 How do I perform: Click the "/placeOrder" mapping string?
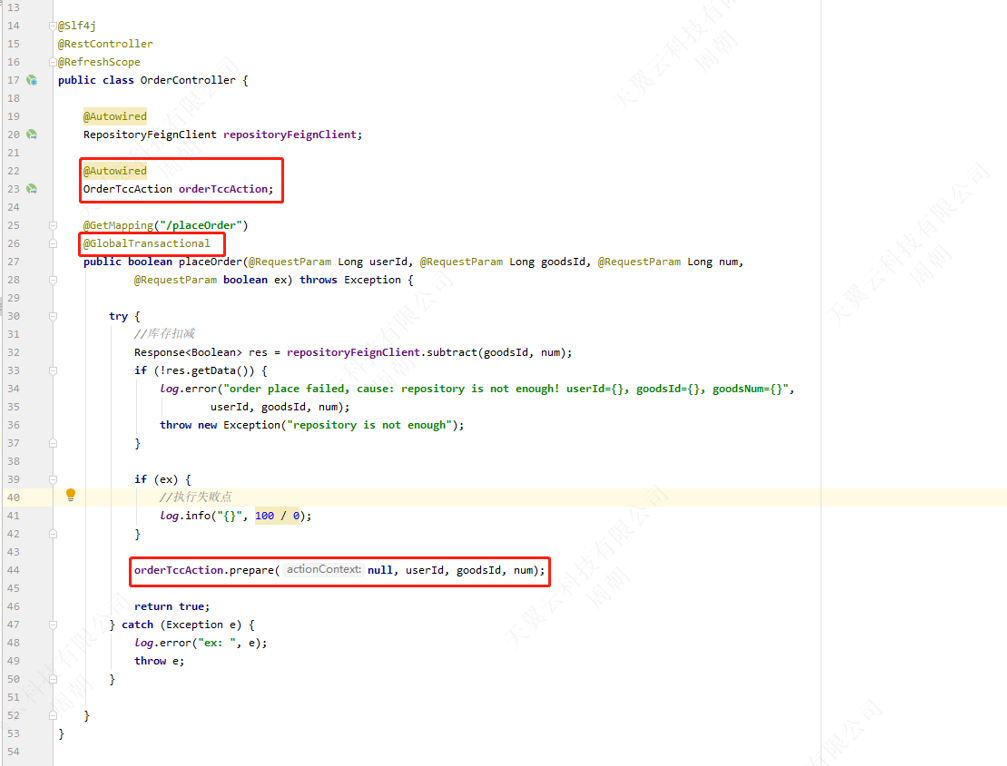point(201,225)
